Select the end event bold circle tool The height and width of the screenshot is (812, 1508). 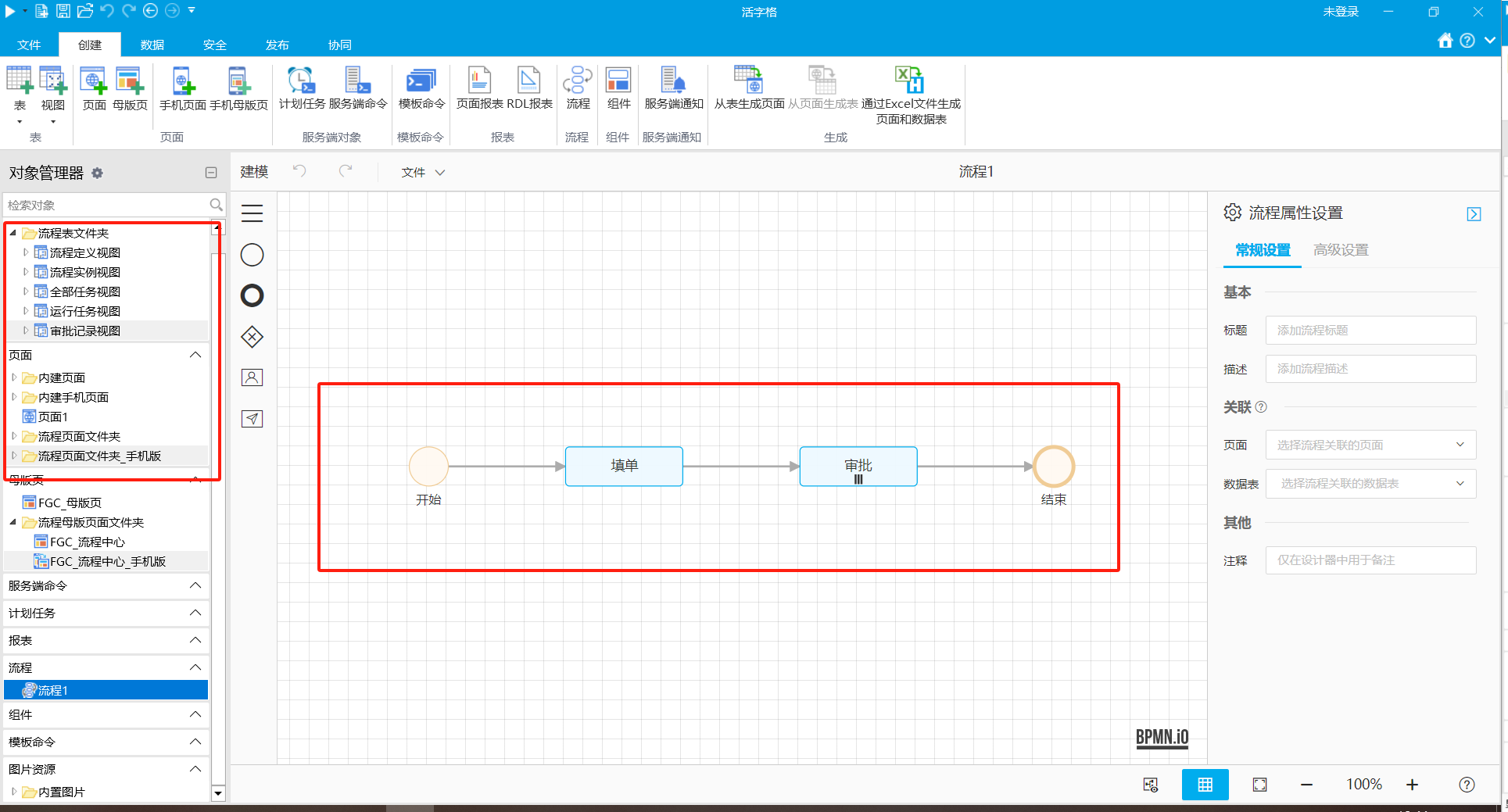coord(252,295)
